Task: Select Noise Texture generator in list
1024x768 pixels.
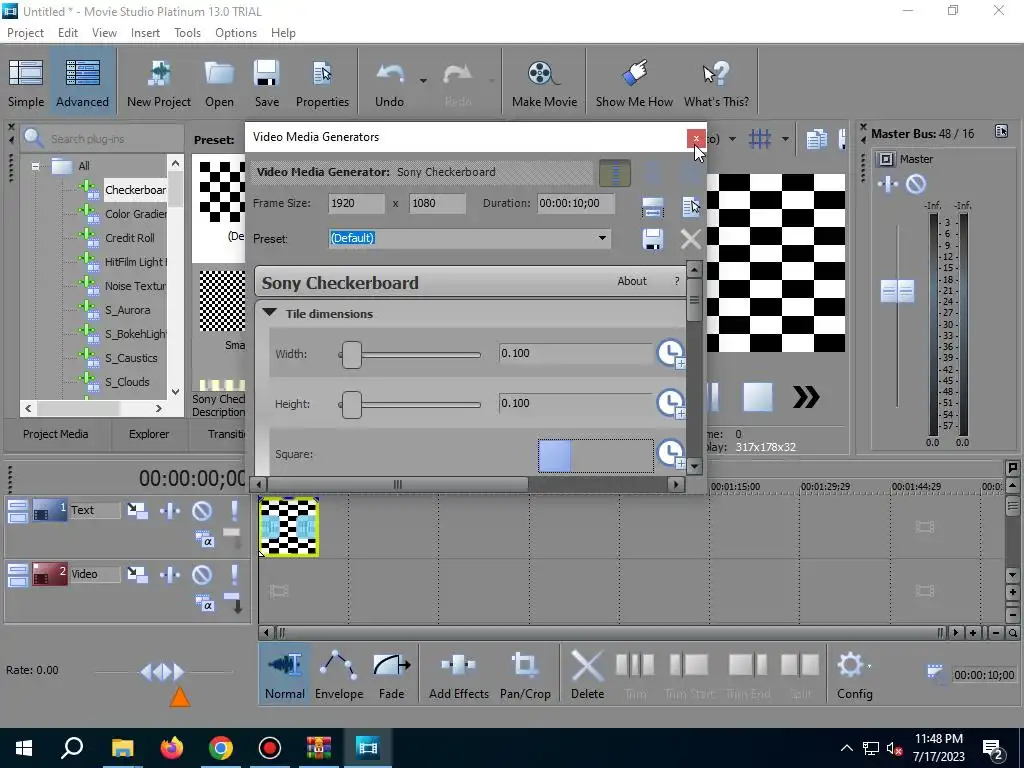Action: click(x=135, y=286)
